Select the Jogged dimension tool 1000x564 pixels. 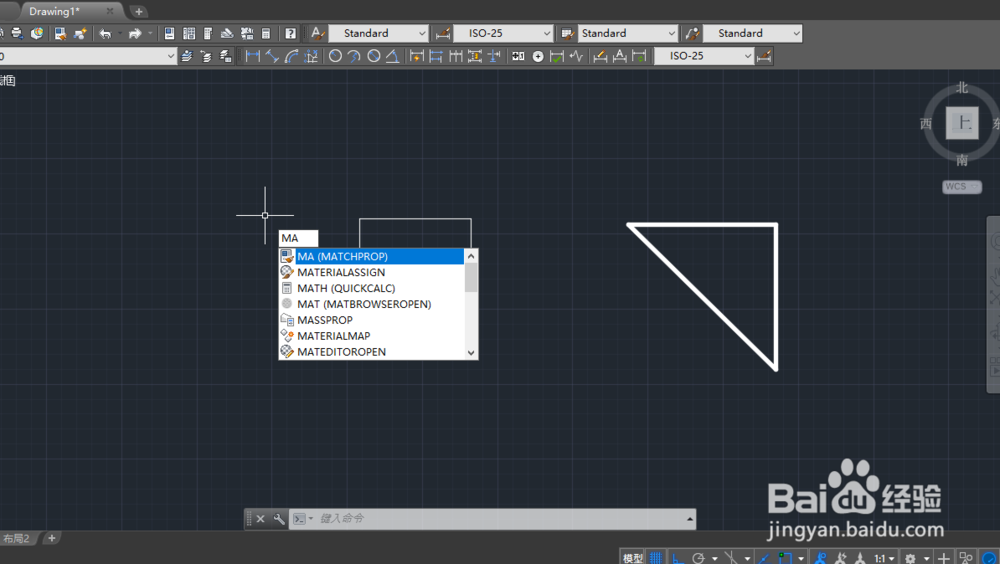[354, 56]
